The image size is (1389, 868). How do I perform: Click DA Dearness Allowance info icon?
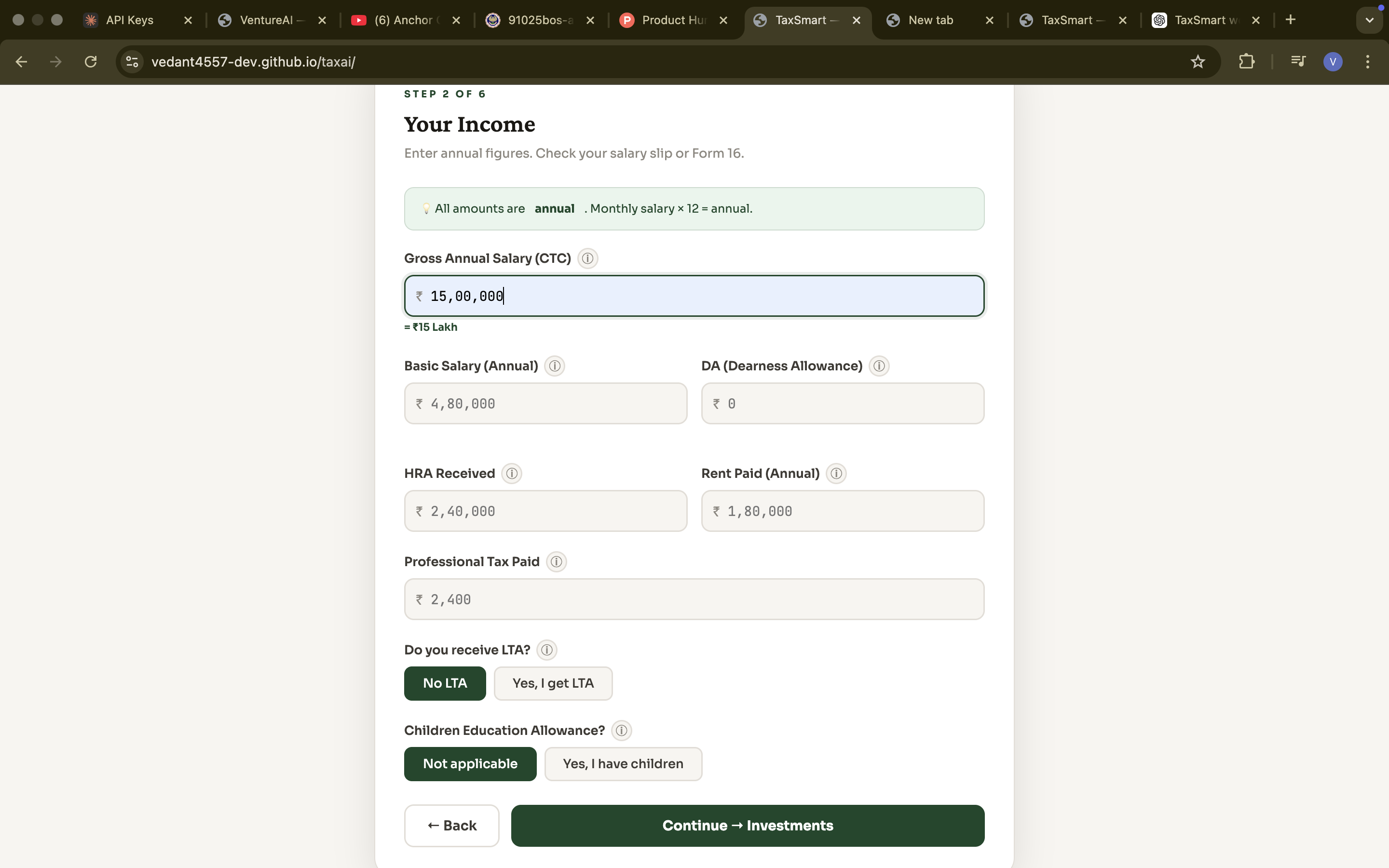pyautogui.click(x=879, y=366)
